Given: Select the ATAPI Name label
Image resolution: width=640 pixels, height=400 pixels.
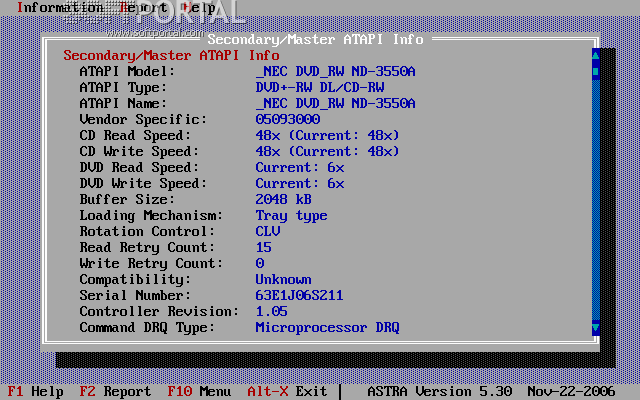Looking at the screenshot, I should pyautogui.click(x=123, y=103).
